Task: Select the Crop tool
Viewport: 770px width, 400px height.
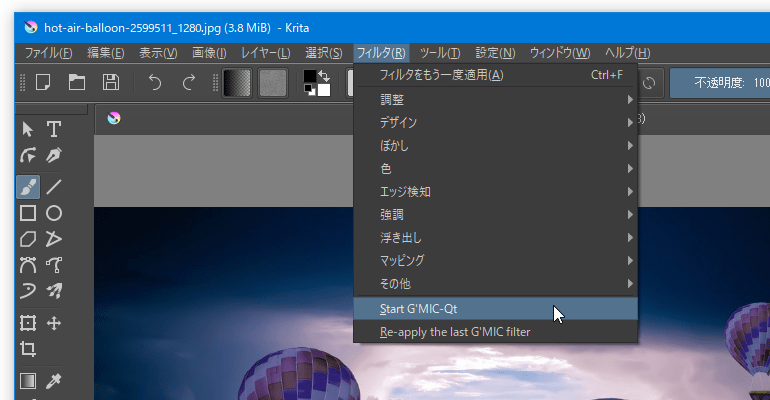Action: coord(28,349)
